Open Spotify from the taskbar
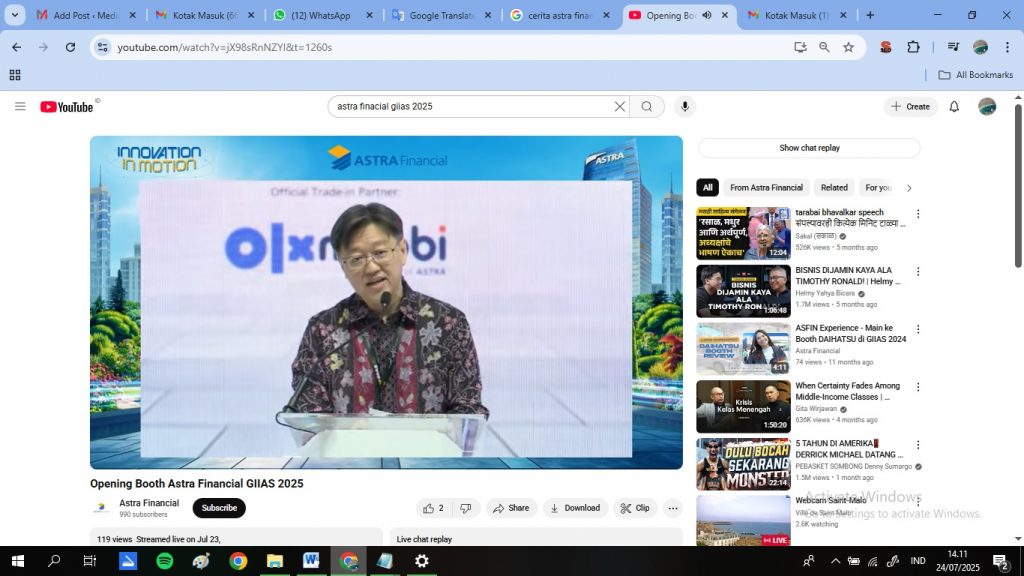The width and height of the screenshot is (1024, 576). [x=165, y=561]
